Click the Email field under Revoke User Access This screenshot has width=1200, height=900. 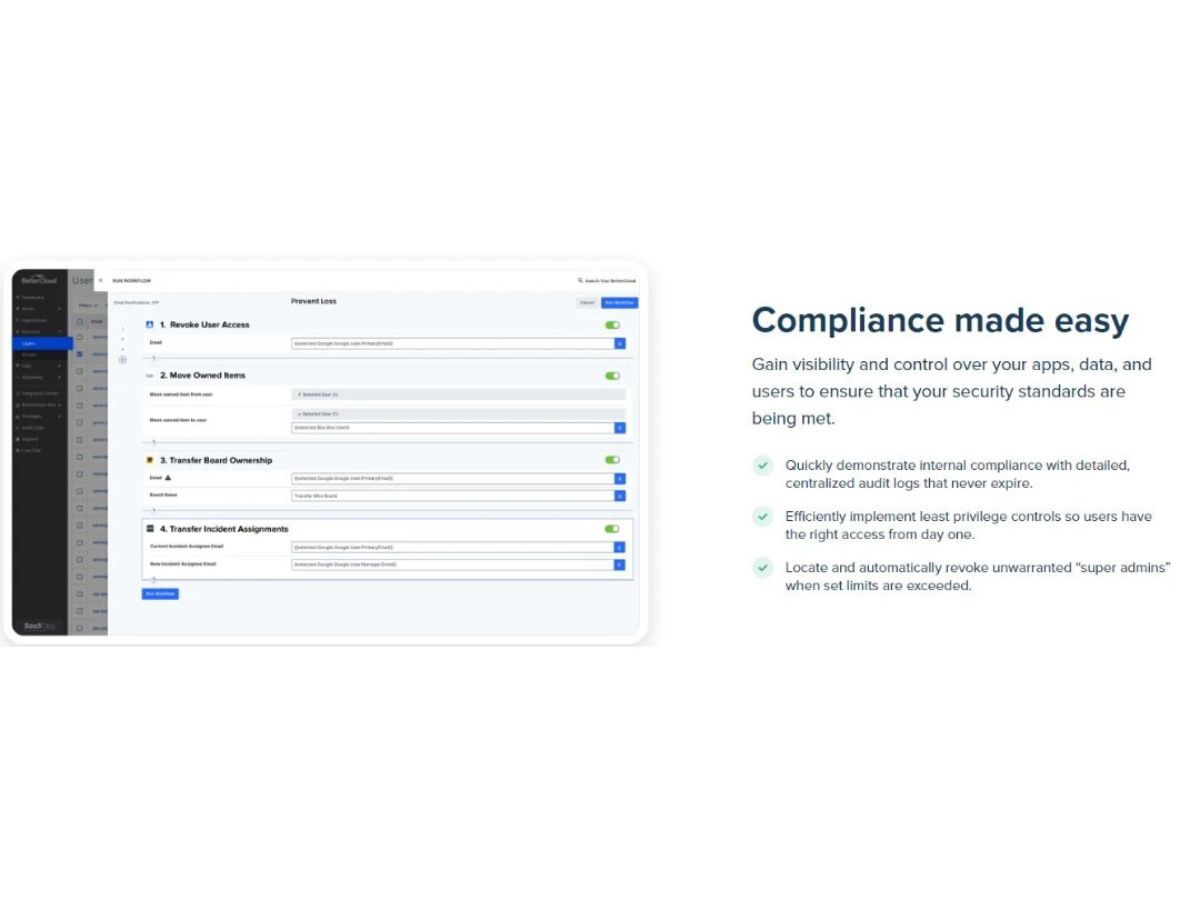(x=453, y=343)
